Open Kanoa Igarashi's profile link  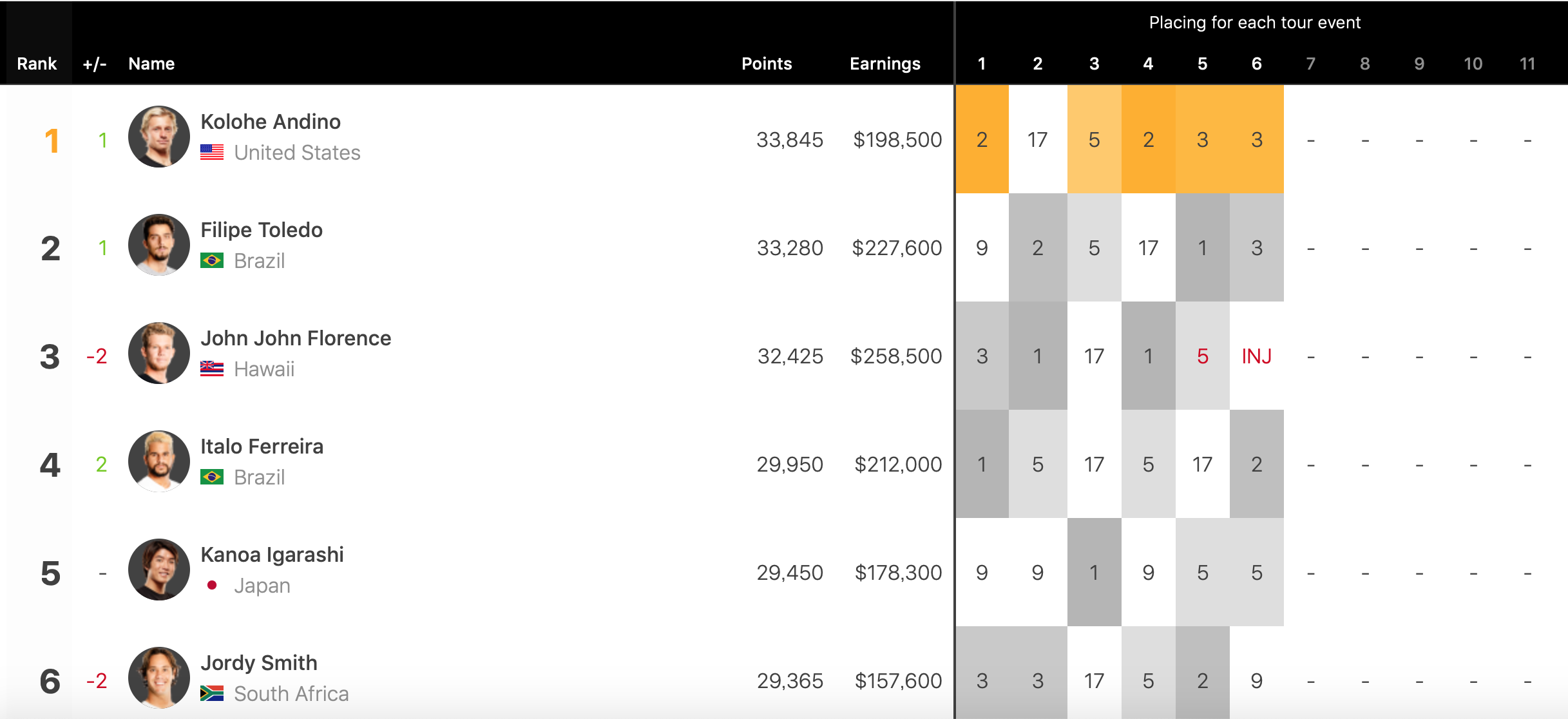pos(272,555)
